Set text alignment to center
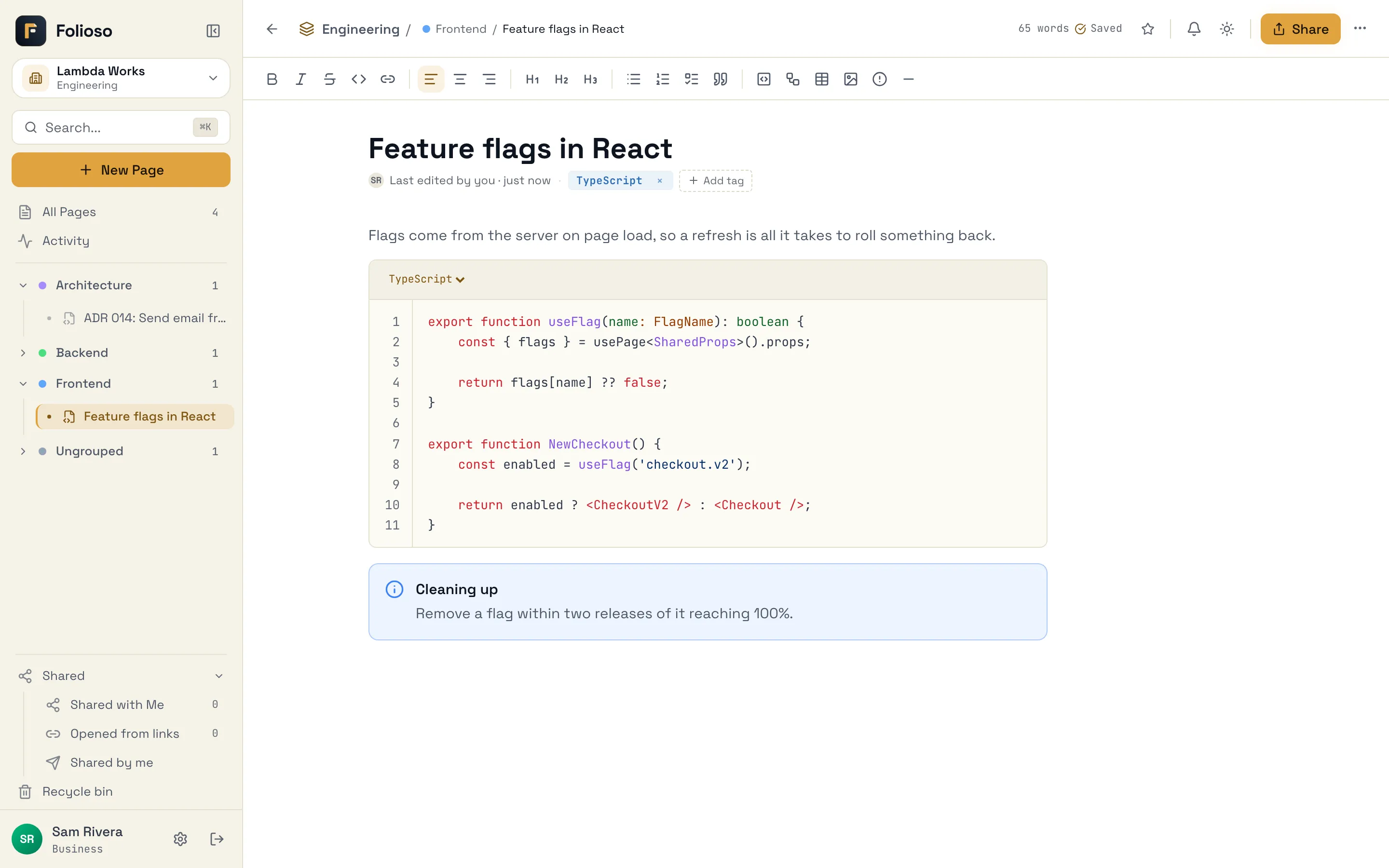 click(460, 79)
